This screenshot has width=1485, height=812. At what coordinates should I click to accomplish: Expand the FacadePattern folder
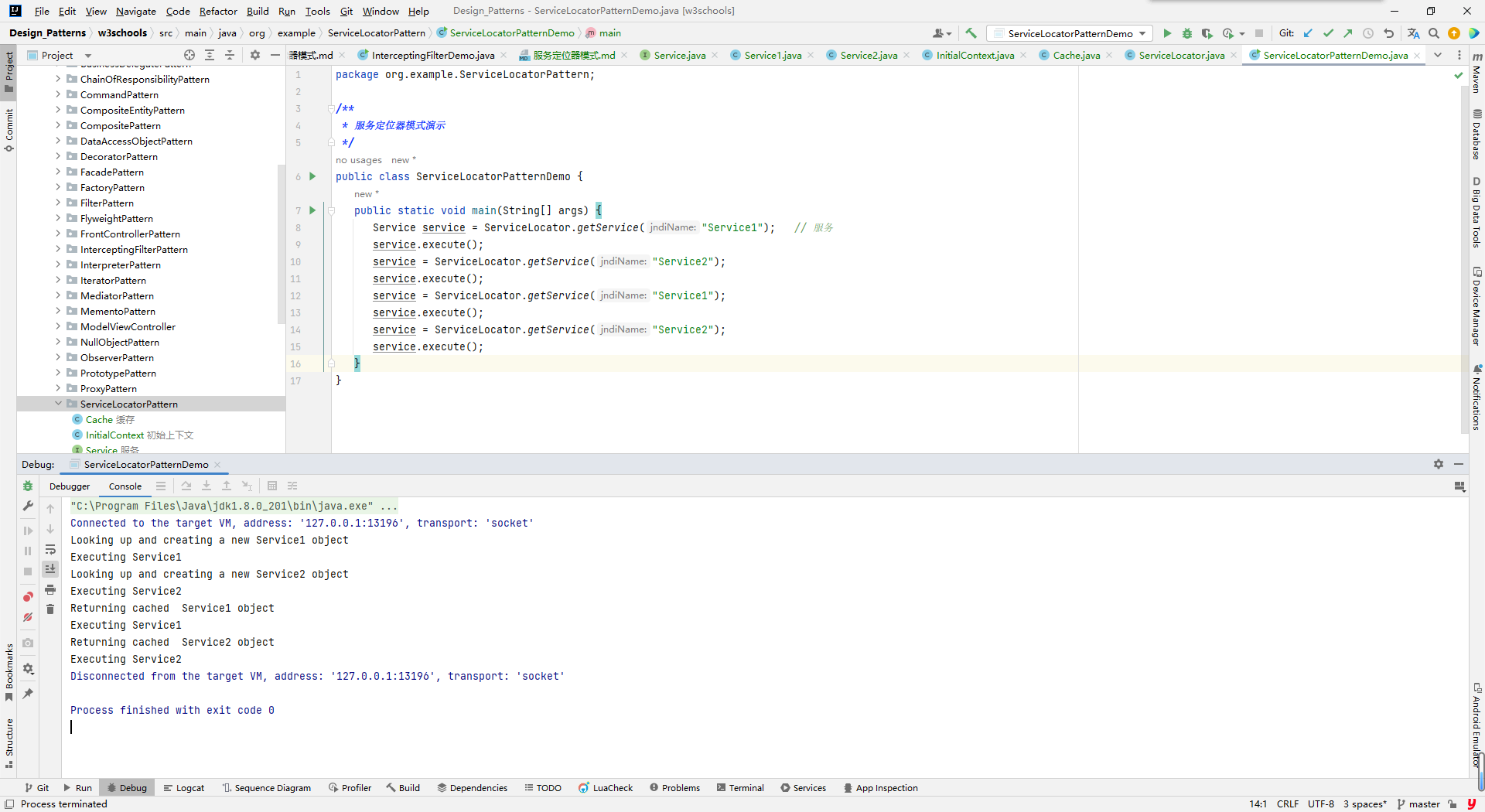pos(58,172)
